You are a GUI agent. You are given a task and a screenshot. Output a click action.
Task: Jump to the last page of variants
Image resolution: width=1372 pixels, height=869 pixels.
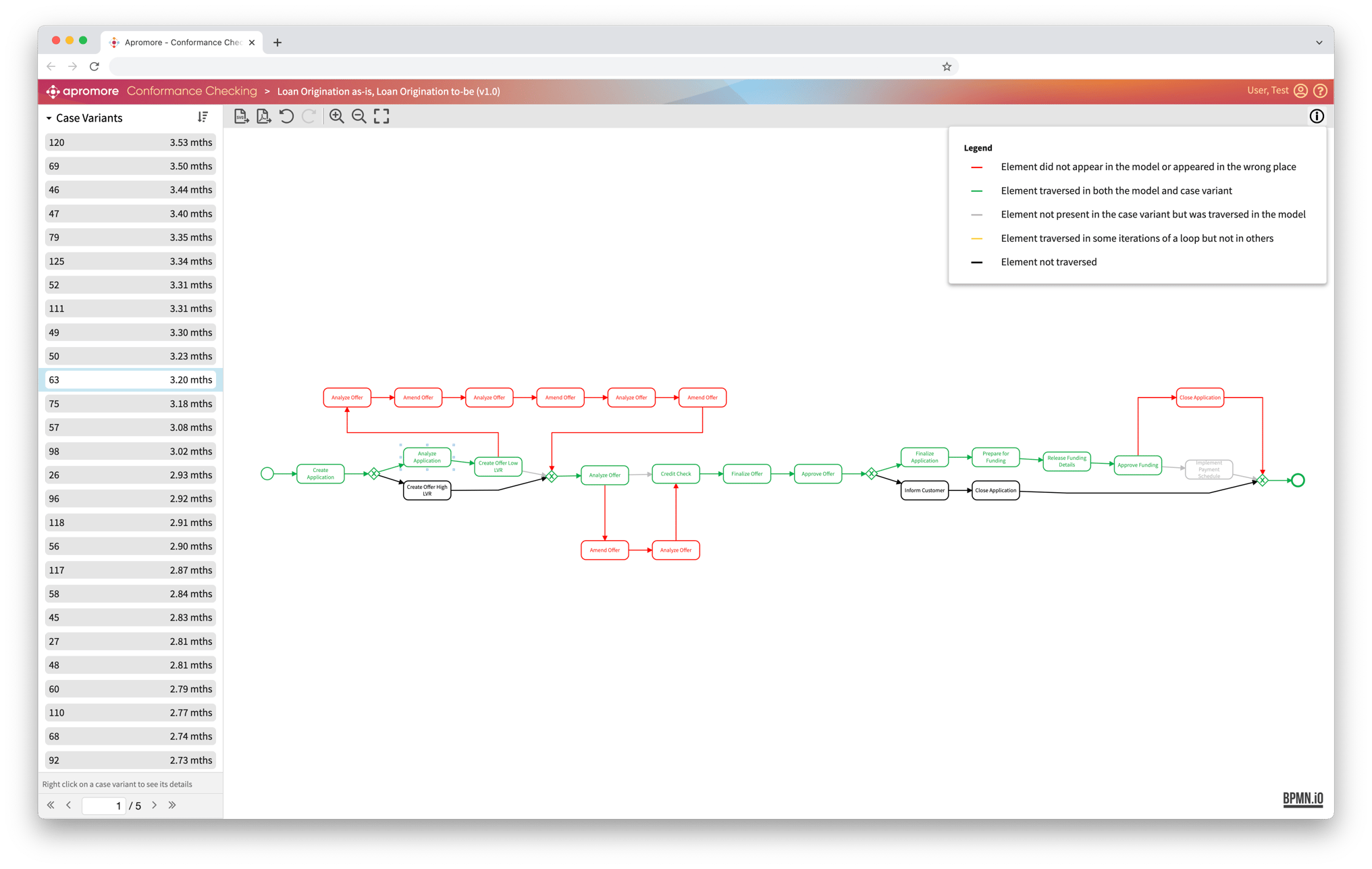tap(172, 805)
